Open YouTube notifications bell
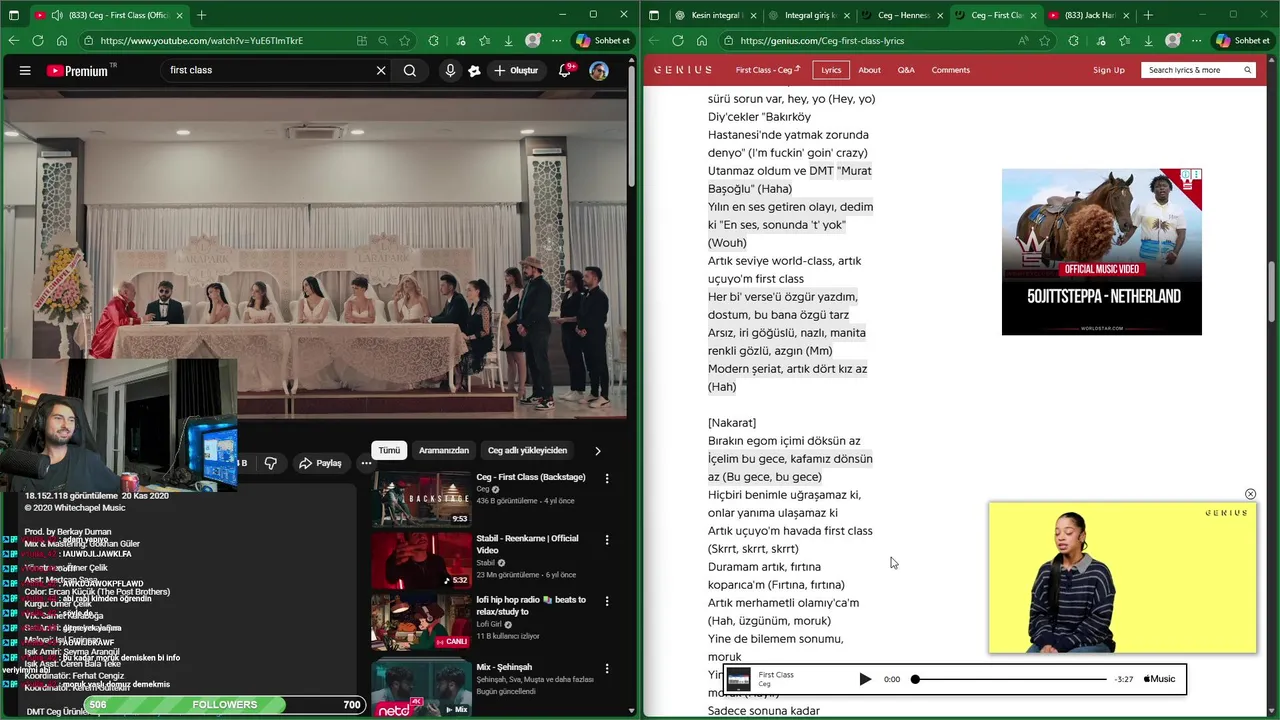 [565, 71]
